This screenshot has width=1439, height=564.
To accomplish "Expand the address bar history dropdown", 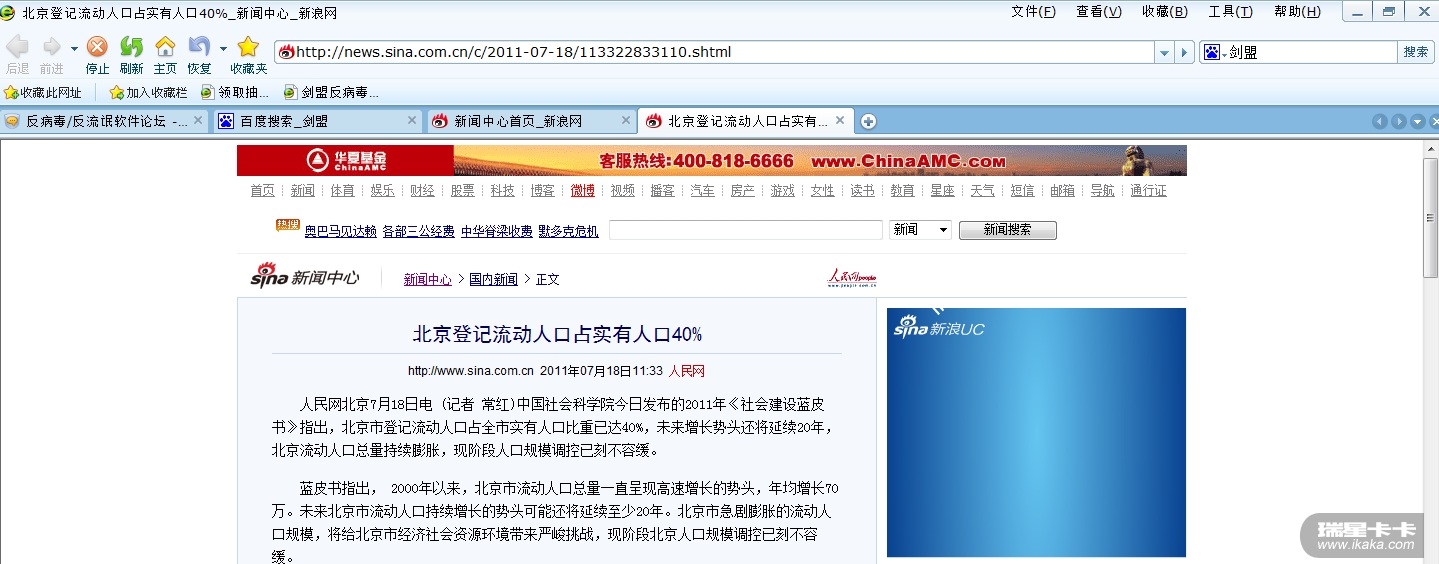I will (x=1164, y=52).
